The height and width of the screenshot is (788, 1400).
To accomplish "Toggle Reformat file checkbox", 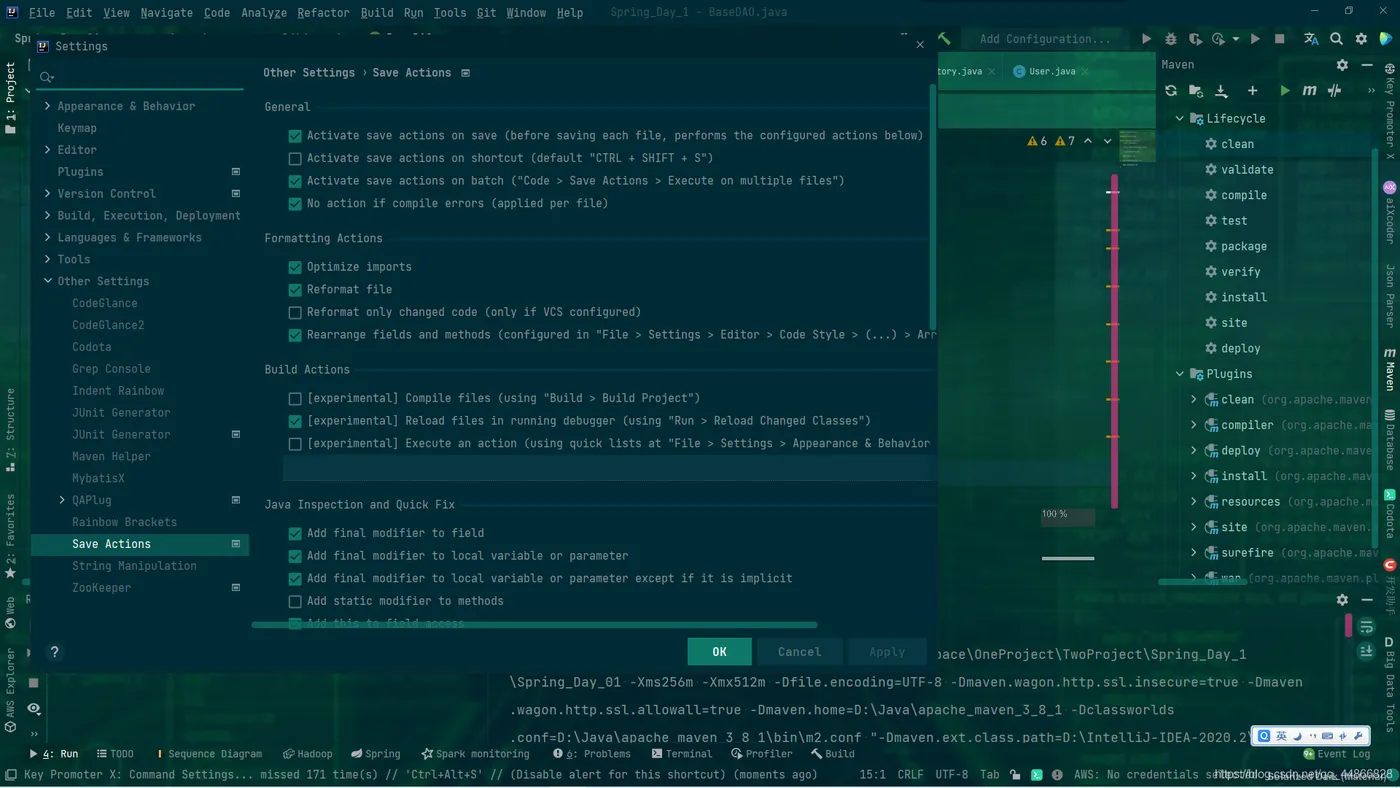I will point(295,290).
